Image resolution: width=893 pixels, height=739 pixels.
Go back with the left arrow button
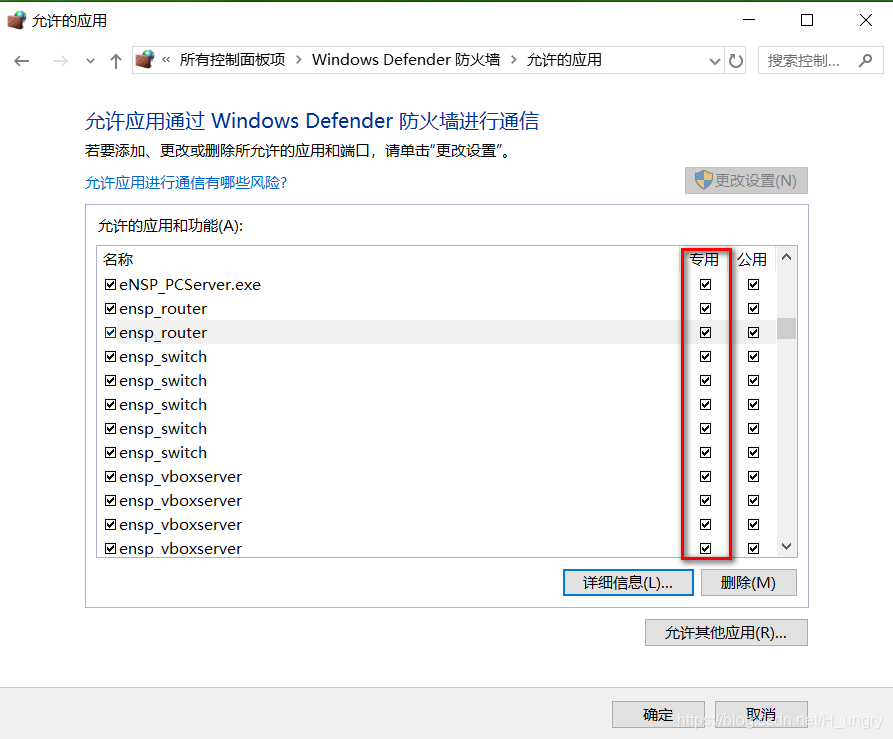coord(22,61)
